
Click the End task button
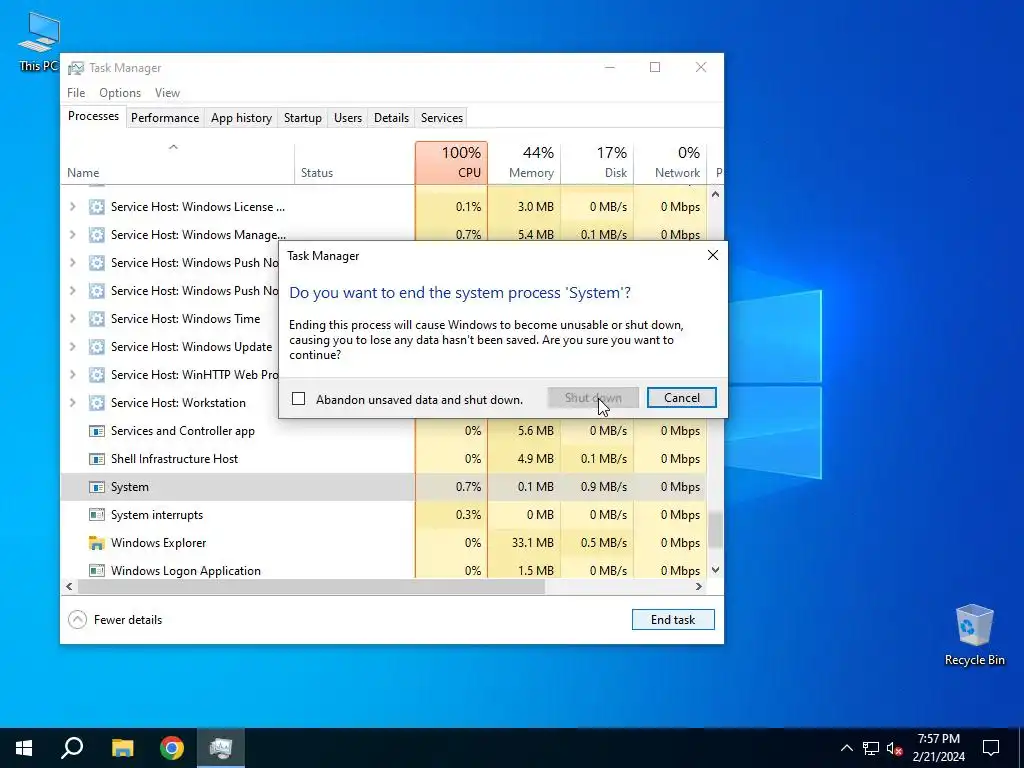click(673, 620)
